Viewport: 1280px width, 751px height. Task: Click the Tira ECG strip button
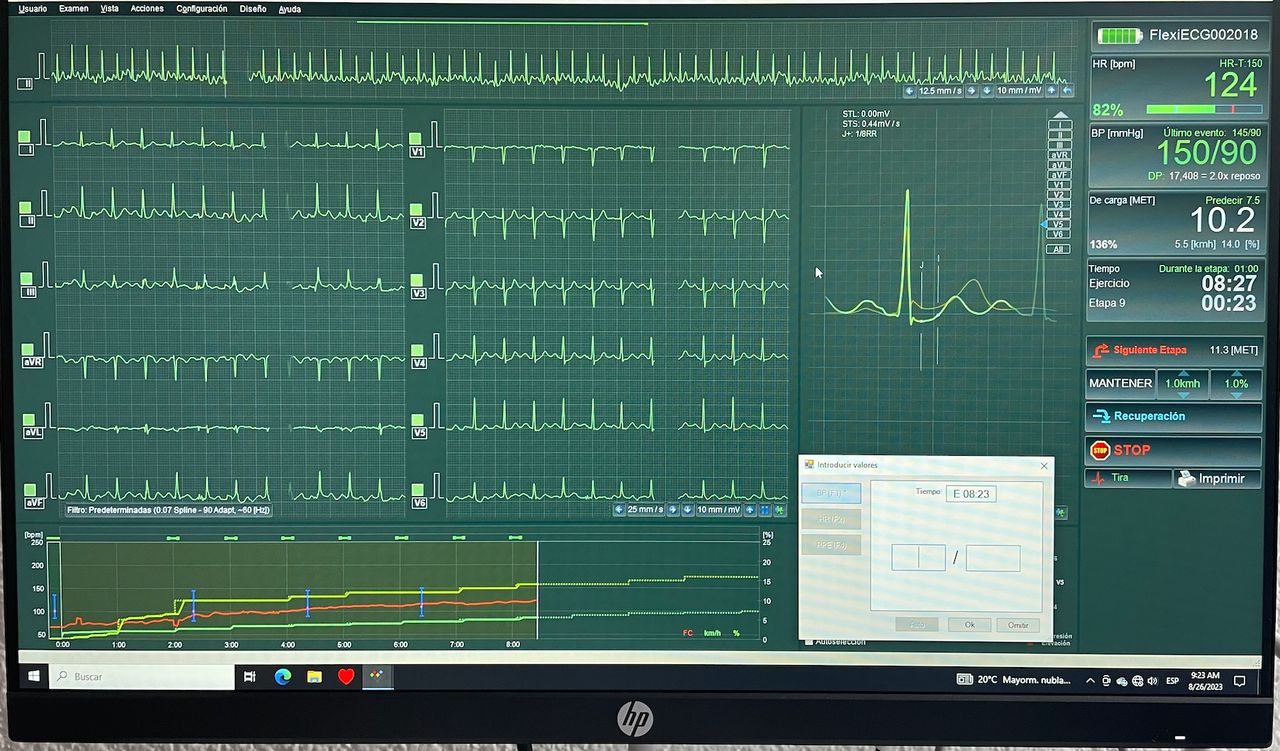point(1128,478)
